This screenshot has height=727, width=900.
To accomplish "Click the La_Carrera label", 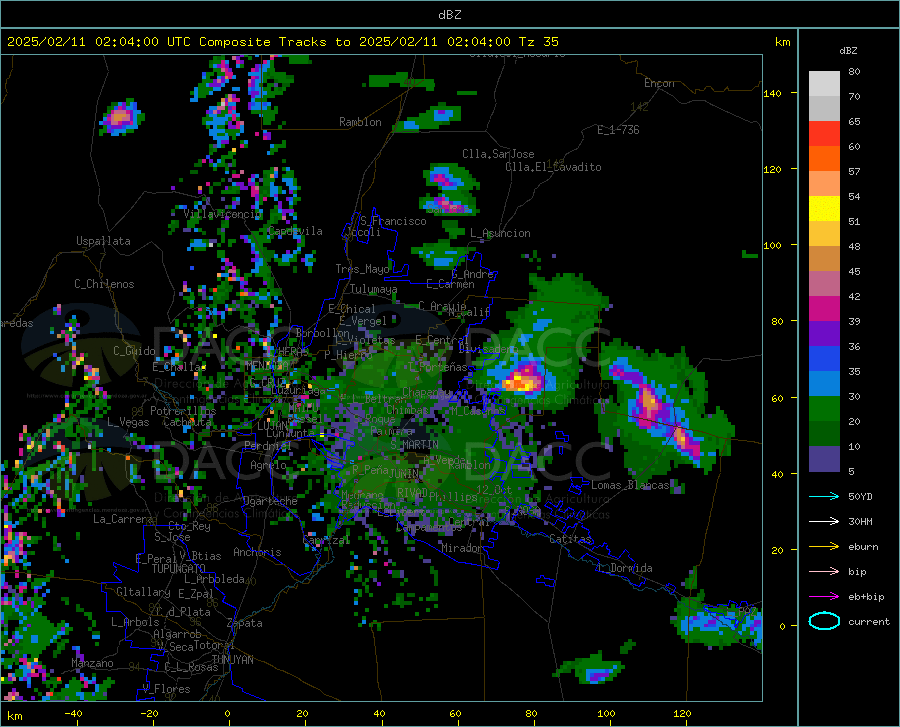I will (x=123, y=519).
